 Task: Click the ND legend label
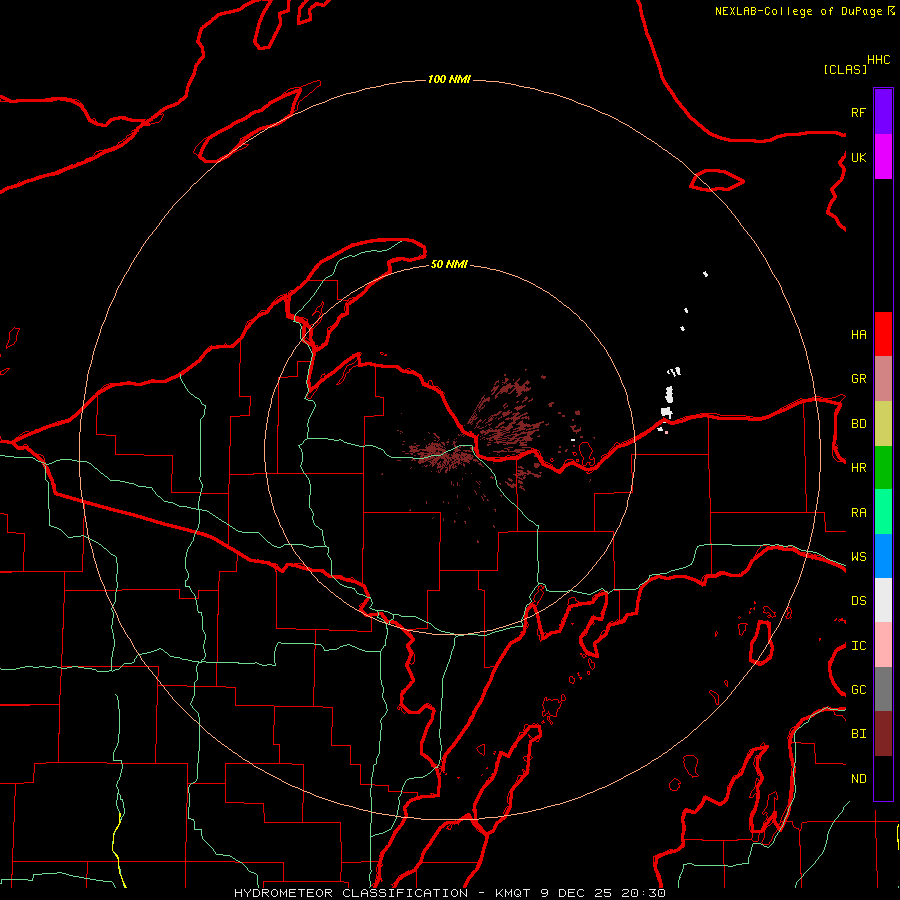pyautogui.click(x=859, y=779)
